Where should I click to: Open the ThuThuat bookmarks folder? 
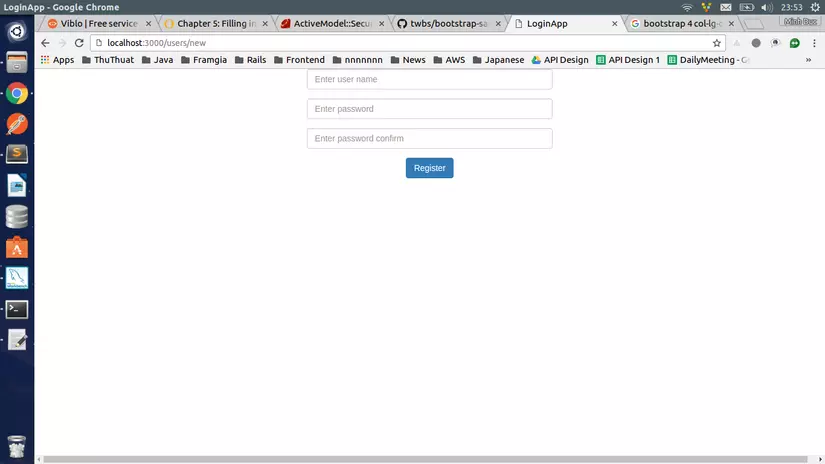[x=108, y=60]
